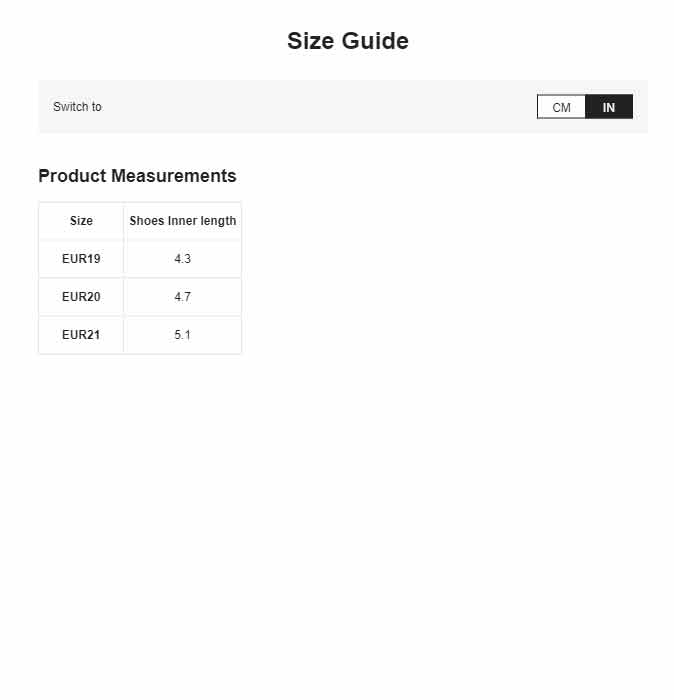
Task: Click the Switch to label
Action: click(77, 107)
